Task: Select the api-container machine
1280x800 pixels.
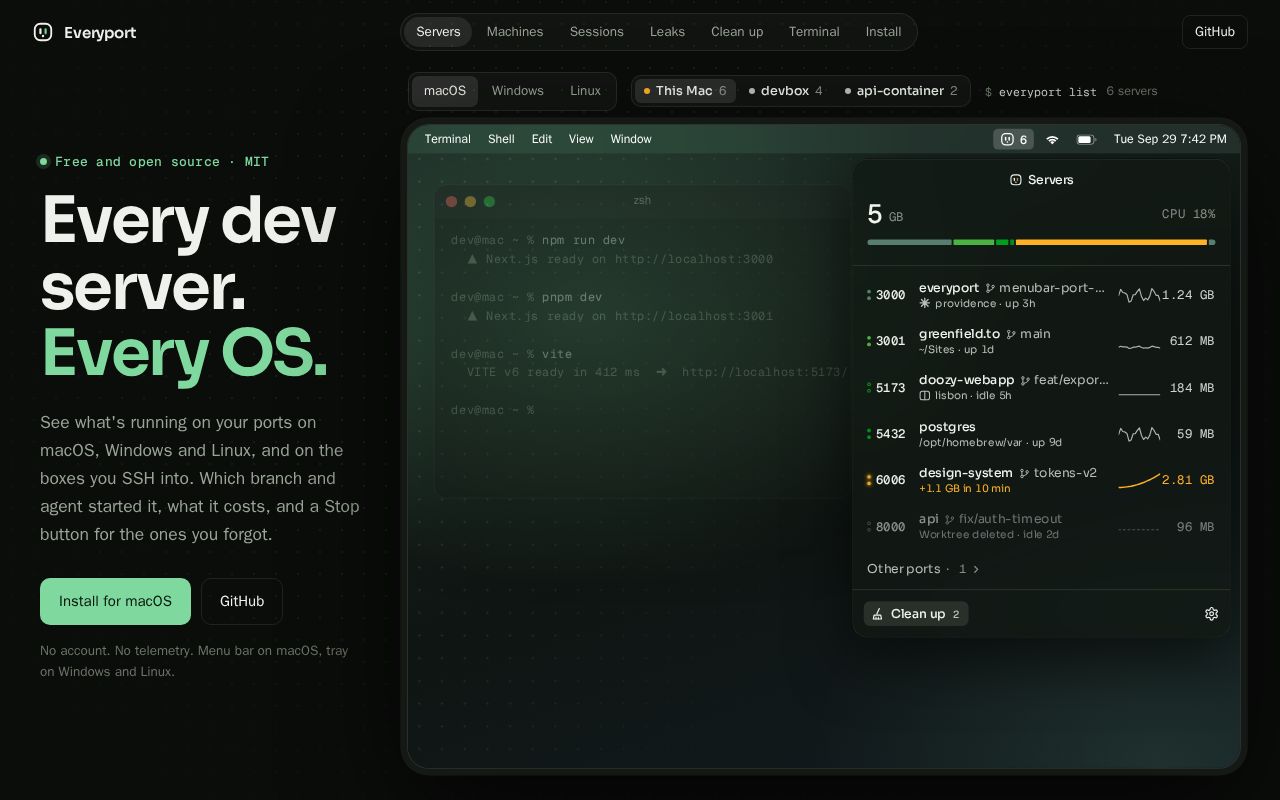Action: pos(901,91)
